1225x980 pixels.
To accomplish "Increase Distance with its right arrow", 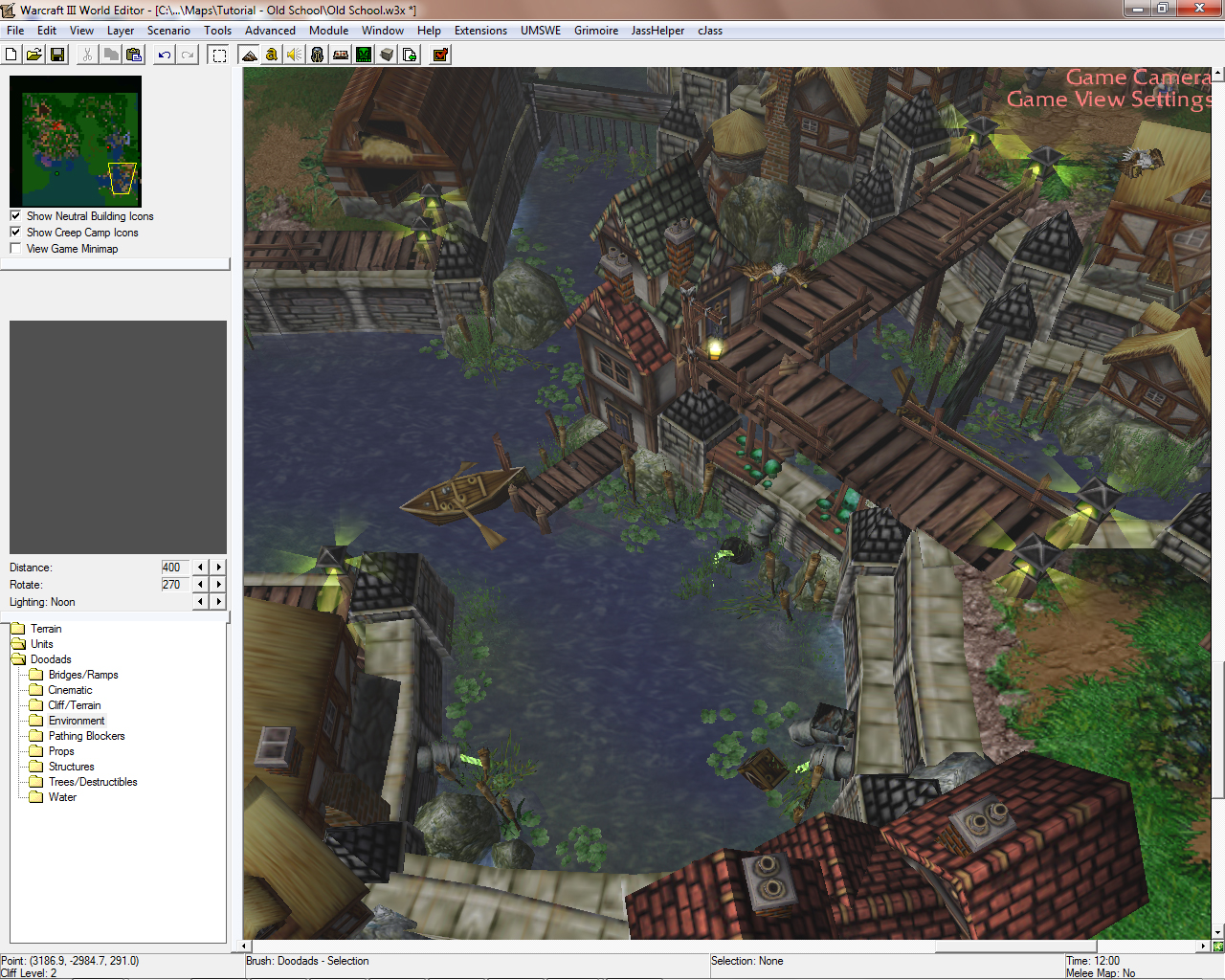I will pos(219,568).
